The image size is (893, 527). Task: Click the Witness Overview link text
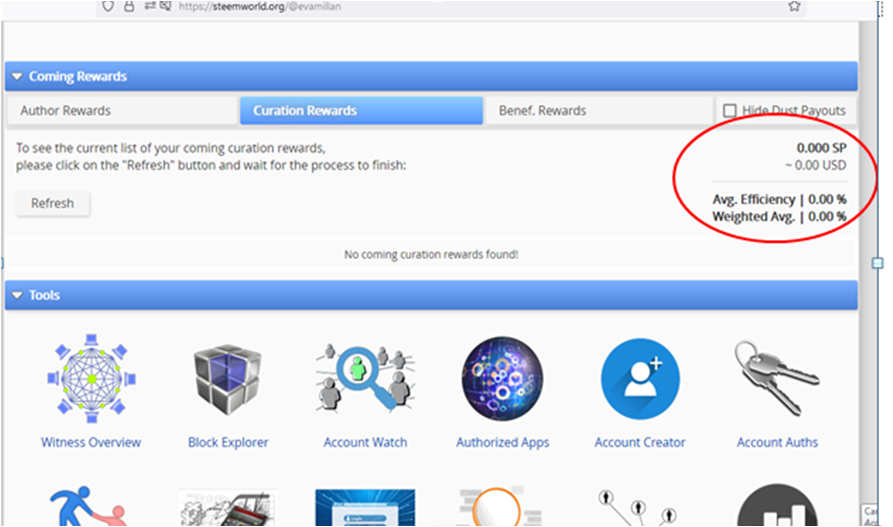click(x=91, y=442)
